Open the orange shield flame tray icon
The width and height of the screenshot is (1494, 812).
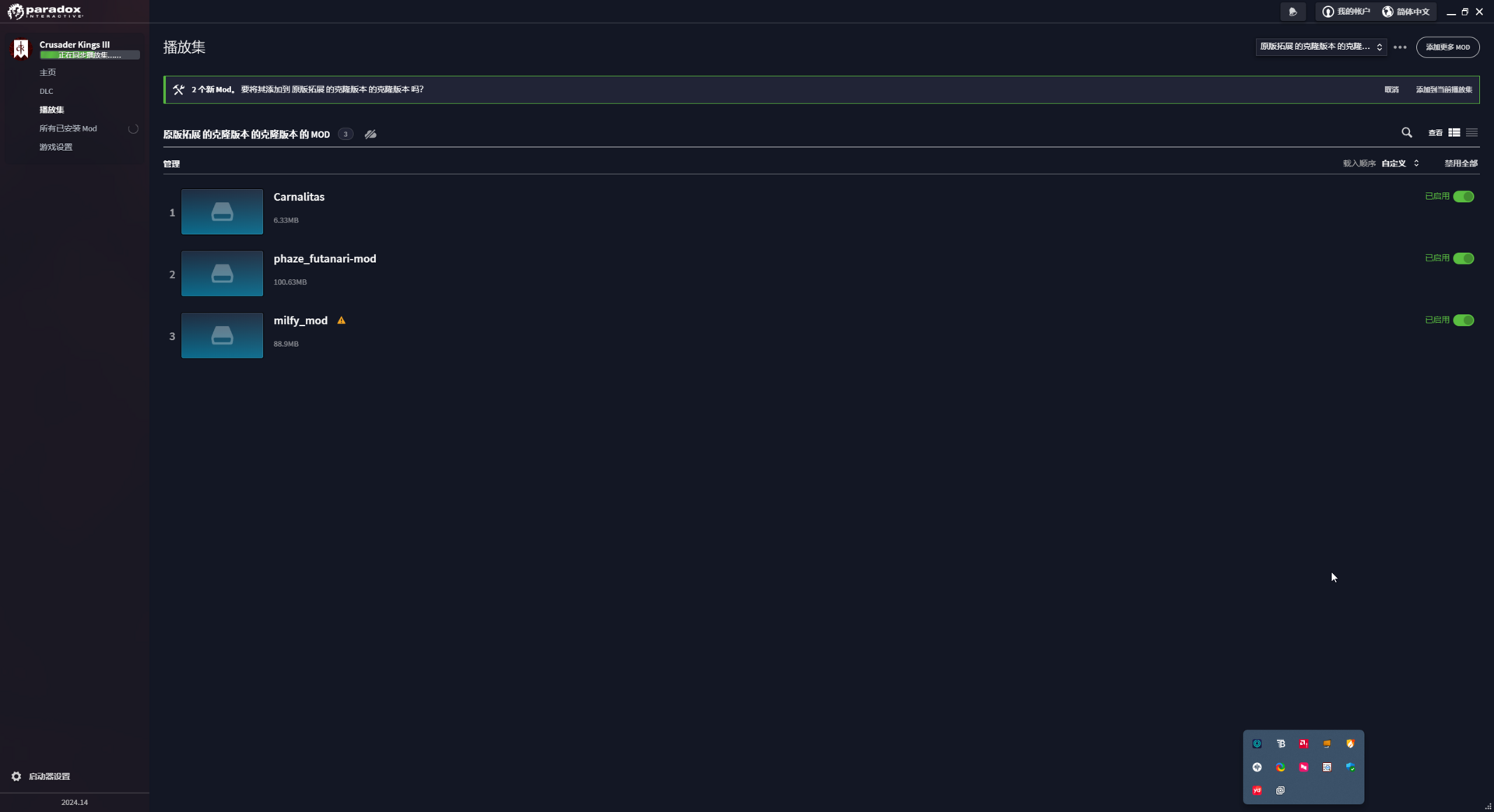1350,744
